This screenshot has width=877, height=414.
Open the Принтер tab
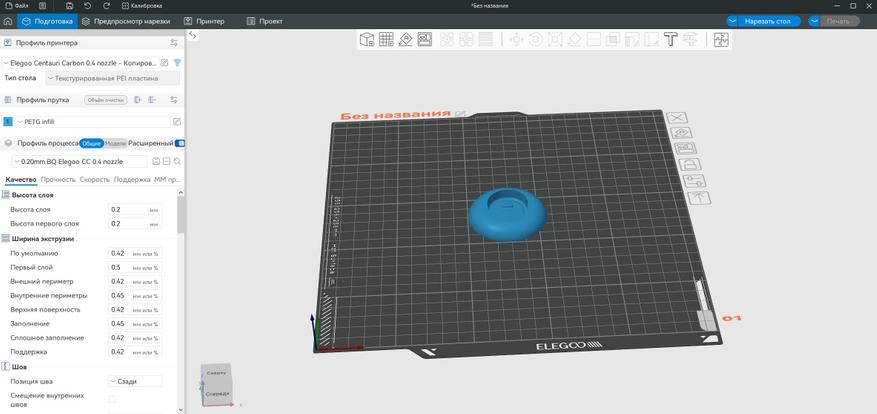(x=204, y=21)
